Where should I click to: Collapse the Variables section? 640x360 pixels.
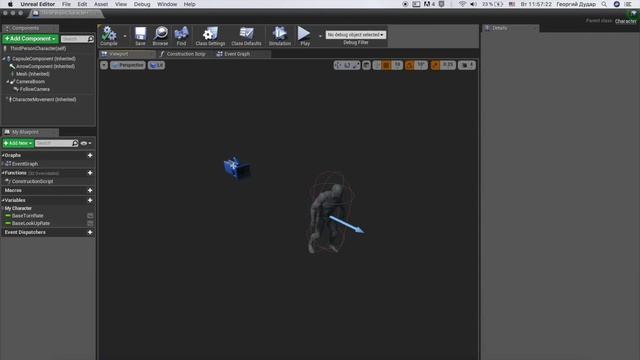3,200
